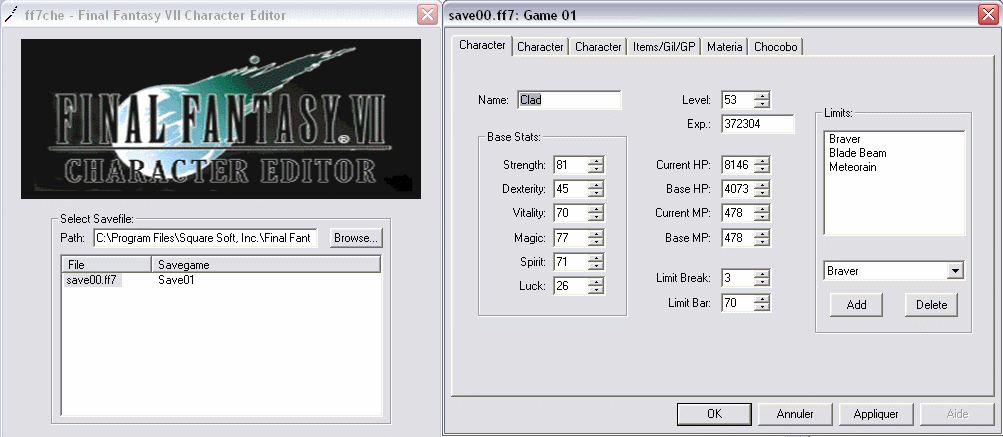Raise Strength using the up arrow
This screenshot has height=437, width=1003.
[x=596, y=161]
